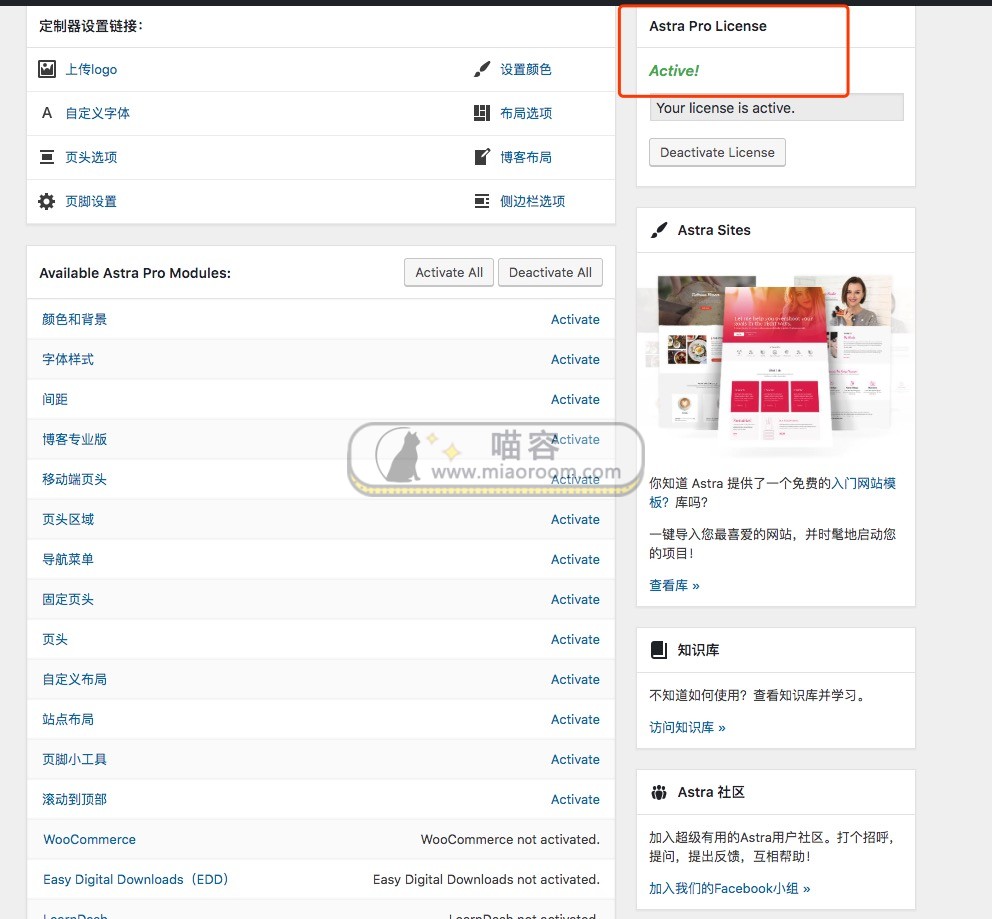
Task: Click the brush icon next to Astra Sites
Action: (659, 230)
